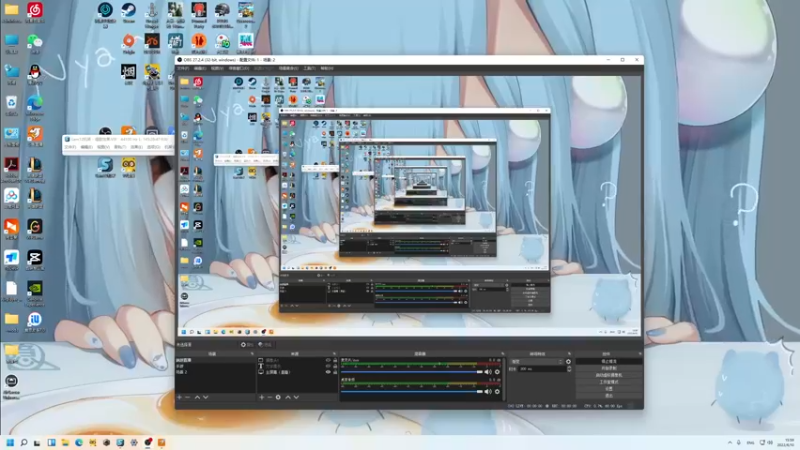Viewport: 800px width, 450px height.
Task: Click Desktop Audio blue volume slider
Action: (x=411, y=391)
